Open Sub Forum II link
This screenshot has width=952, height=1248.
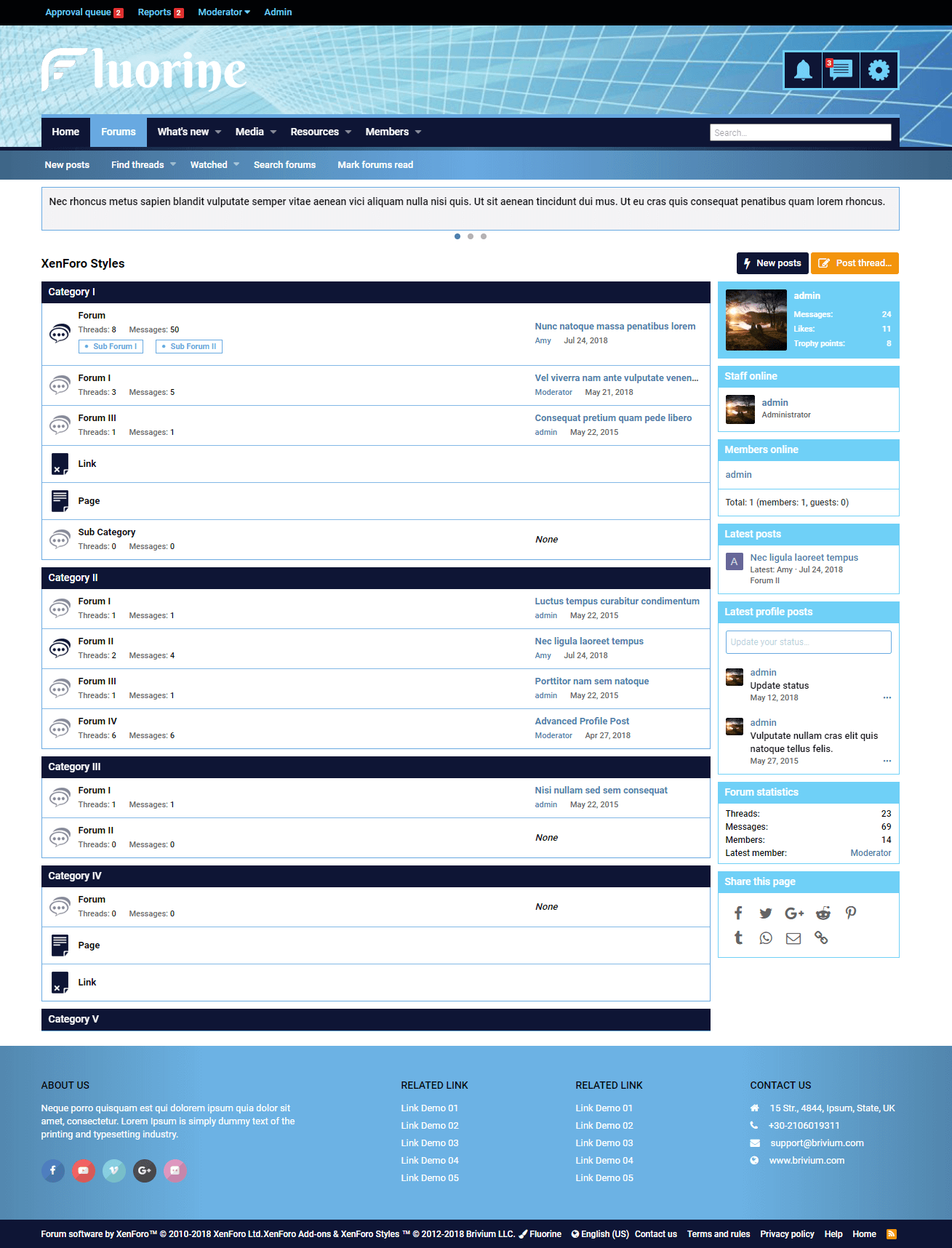click(x=189, y=347)
